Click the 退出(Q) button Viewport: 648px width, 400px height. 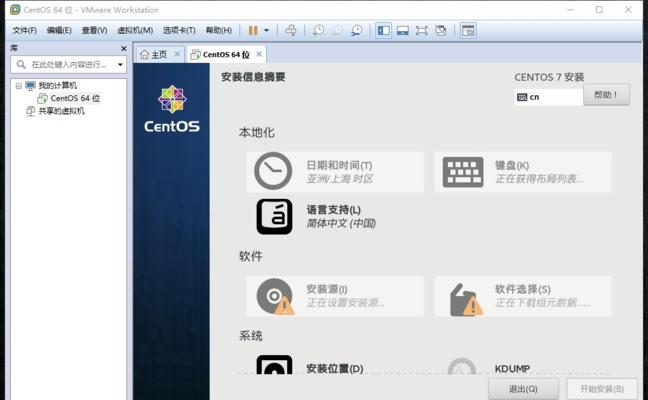tap(523, 389)
